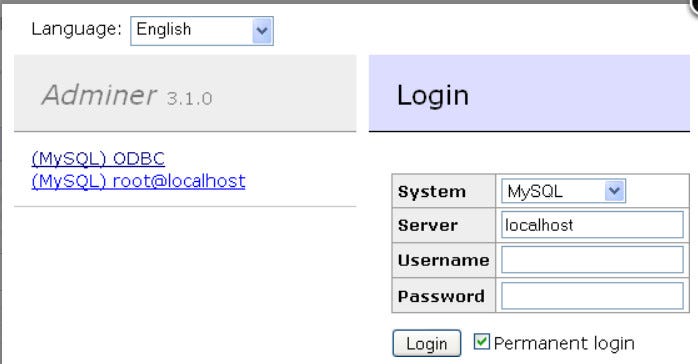Image resolution: width=698 pixels, height=364 pixels.
Task: Click the 3.1.0 version number
Action: click(x=190, y=98)
